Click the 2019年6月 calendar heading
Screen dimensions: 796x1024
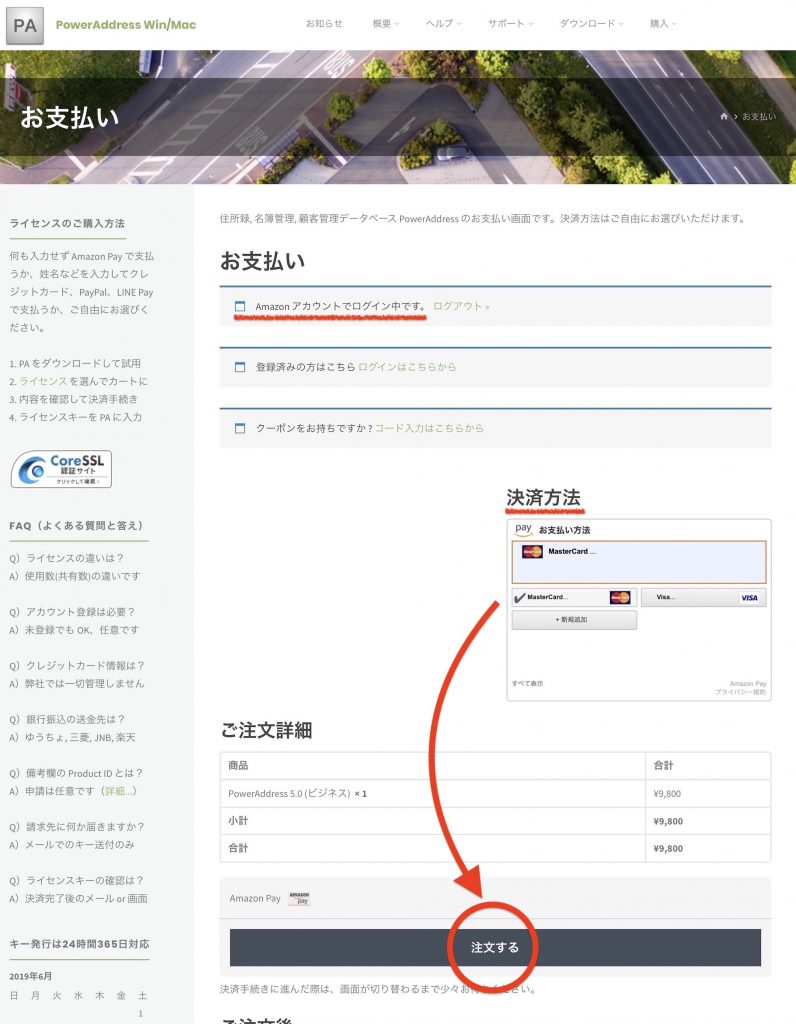(31, 976)
